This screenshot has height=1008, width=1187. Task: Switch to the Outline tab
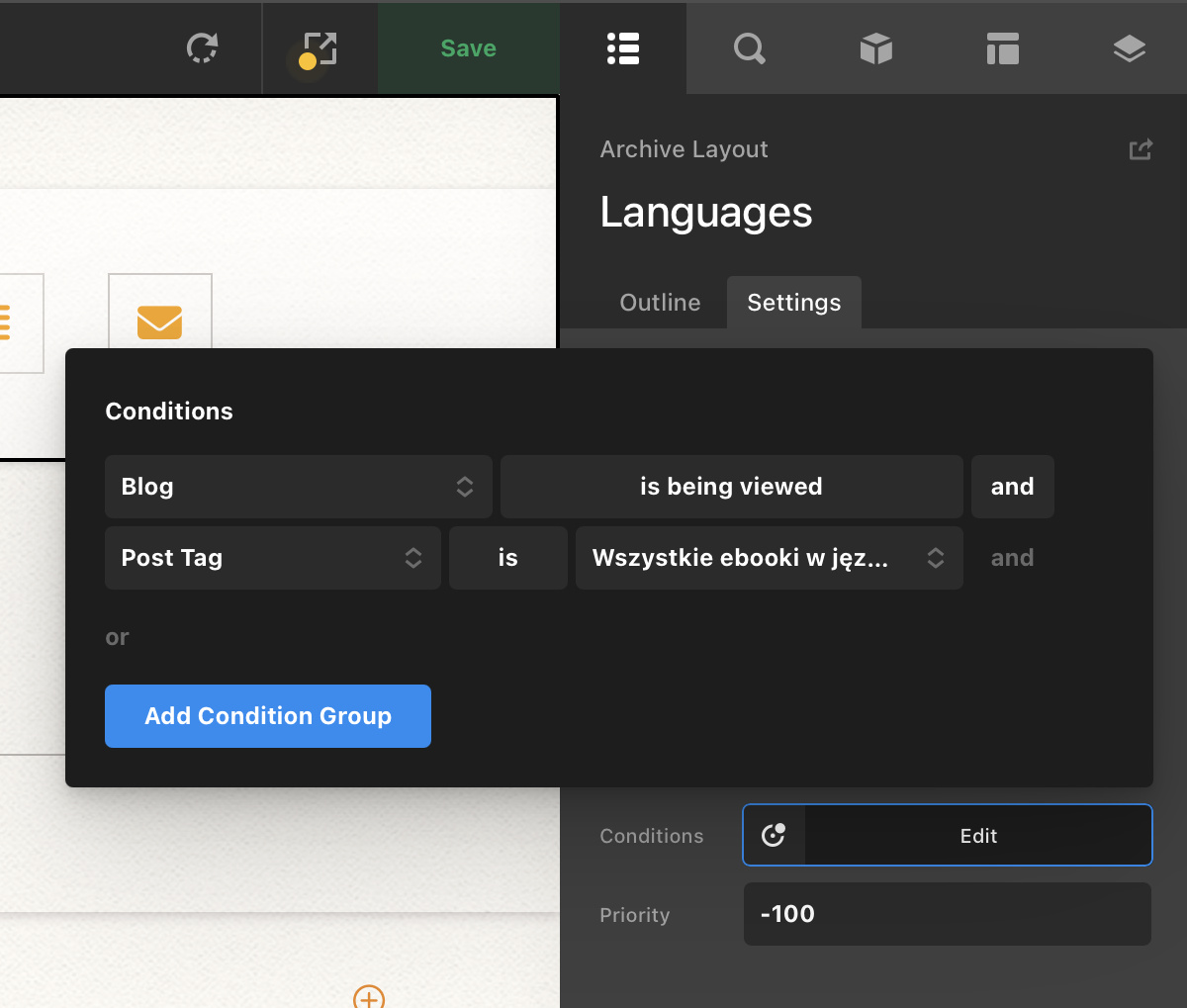tap(660, 303)
